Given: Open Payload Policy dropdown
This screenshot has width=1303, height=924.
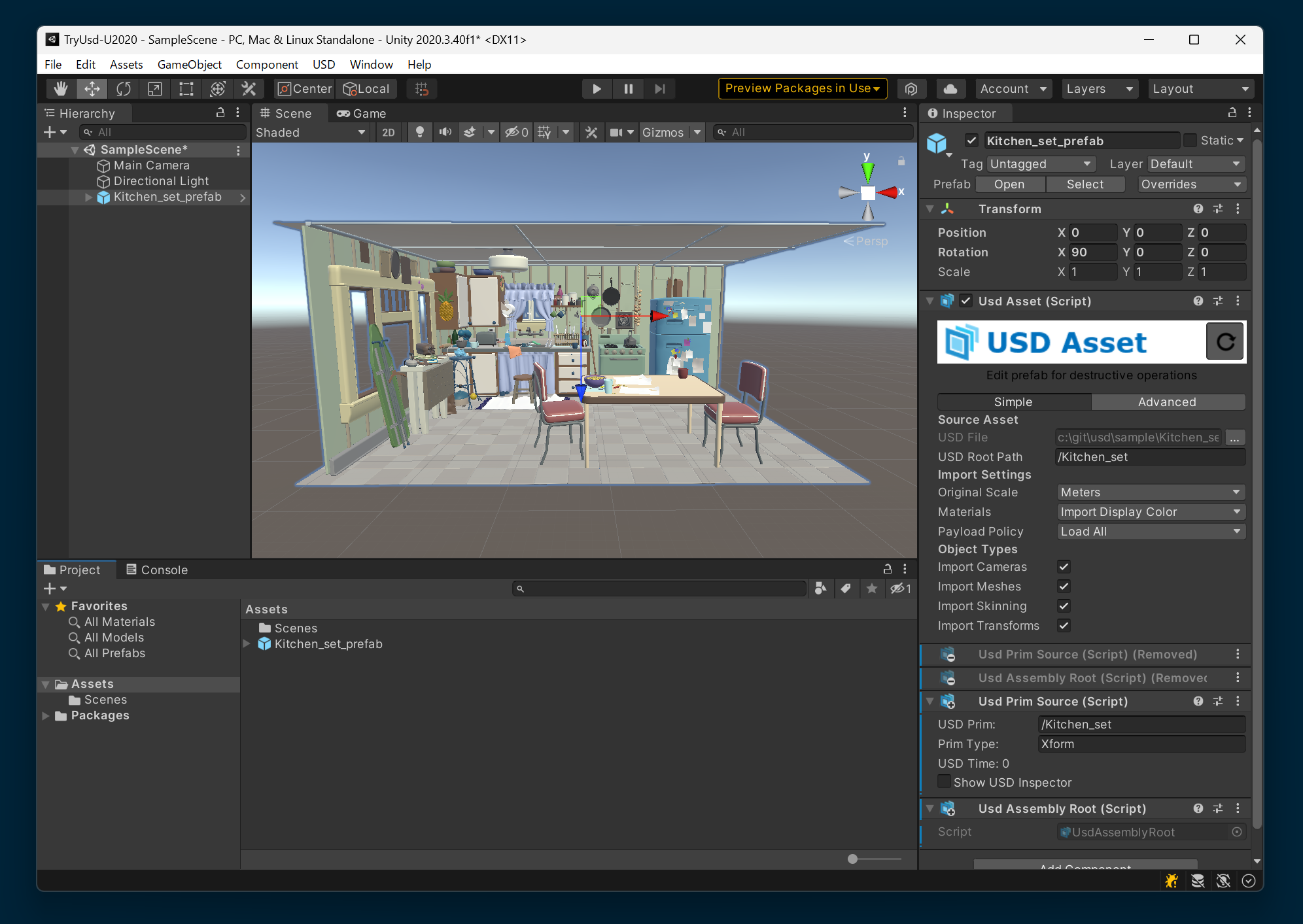Looking at the screenshot, I should point(1150,532).
